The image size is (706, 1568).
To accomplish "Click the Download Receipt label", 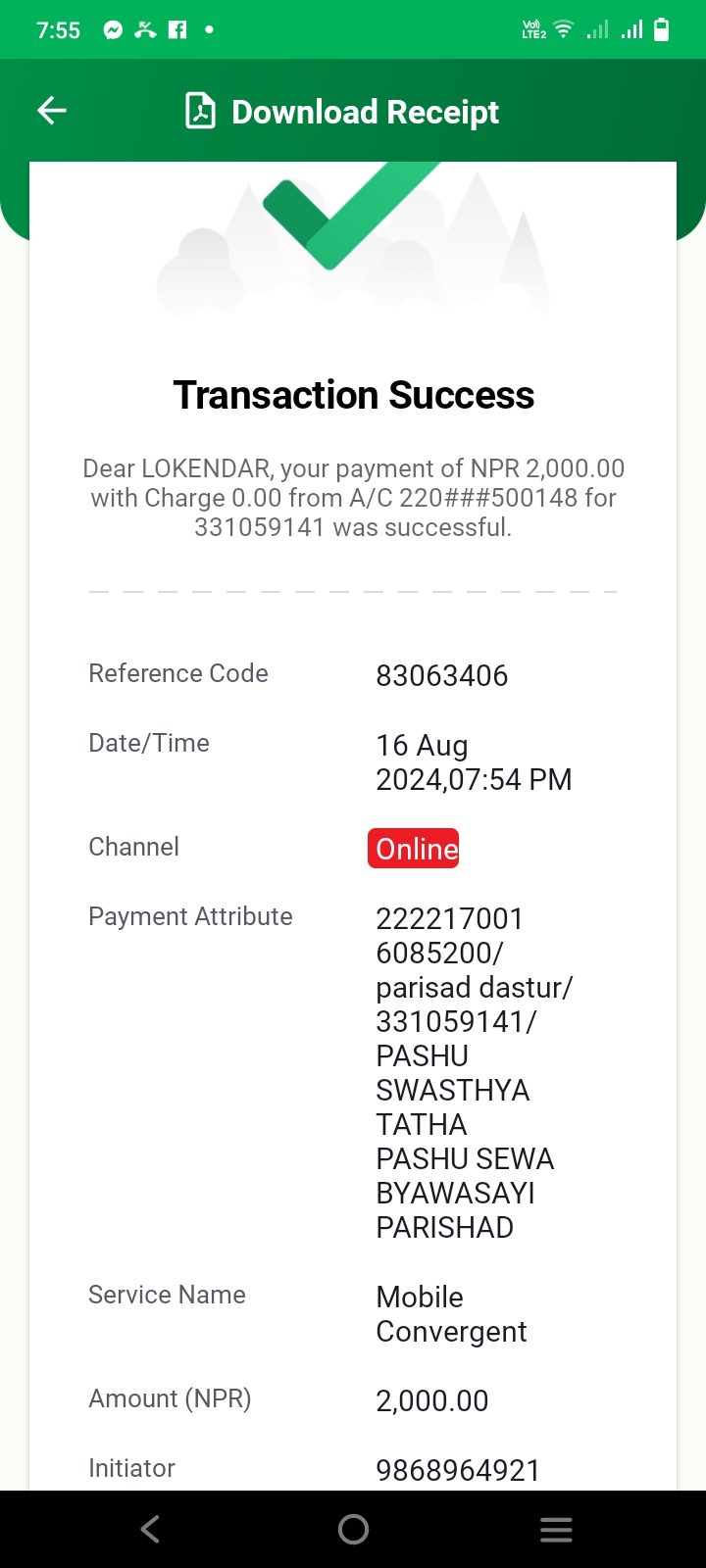I will click(x=365, y=112).
